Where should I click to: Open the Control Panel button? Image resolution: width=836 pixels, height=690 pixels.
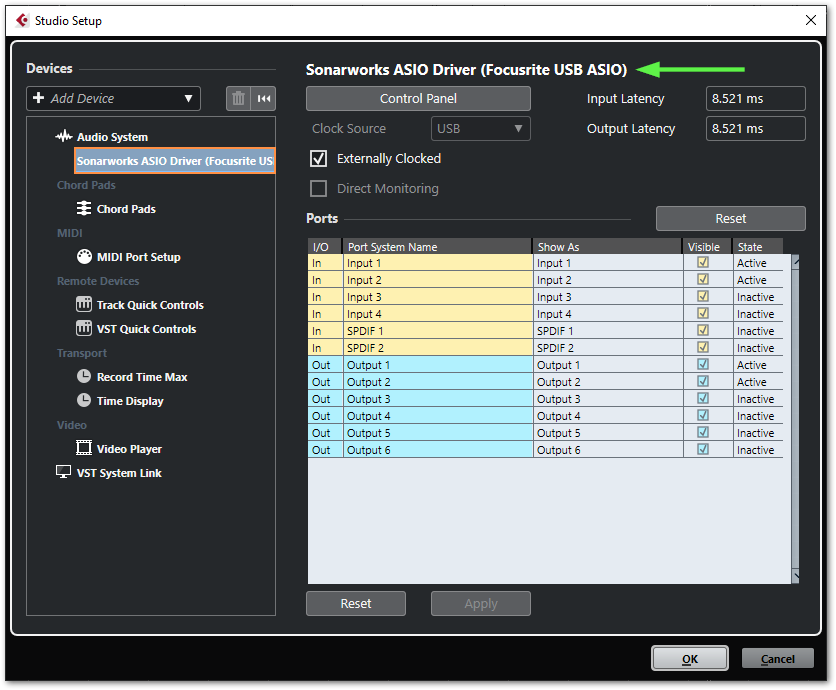(418, 99)
